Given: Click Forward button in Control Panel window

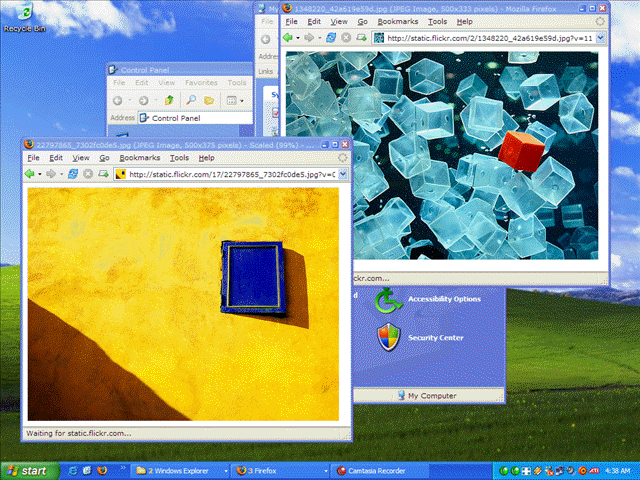Looking at the screenshot, I should coord(143,100).
